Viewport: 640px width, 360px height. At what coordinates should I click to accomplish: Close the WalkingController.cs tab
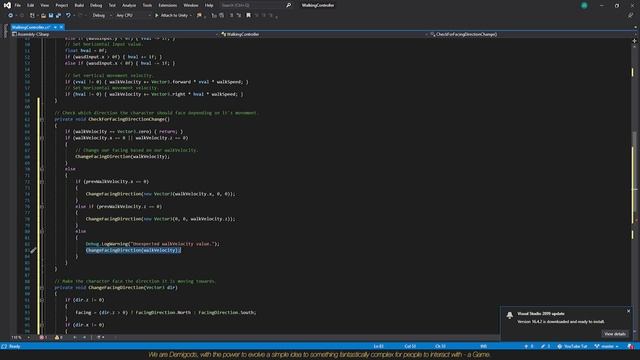(x=61, y=27)
